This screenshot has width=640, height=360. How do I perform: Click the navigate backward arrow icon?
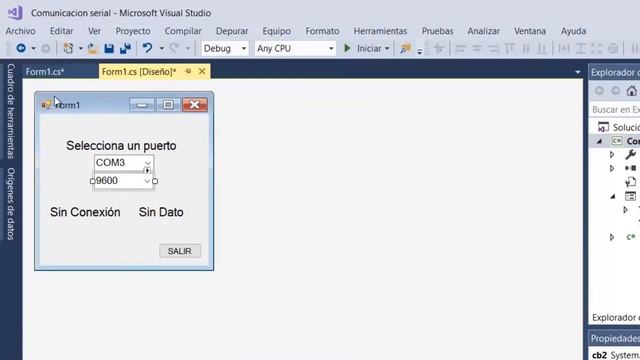click(21, 49)
